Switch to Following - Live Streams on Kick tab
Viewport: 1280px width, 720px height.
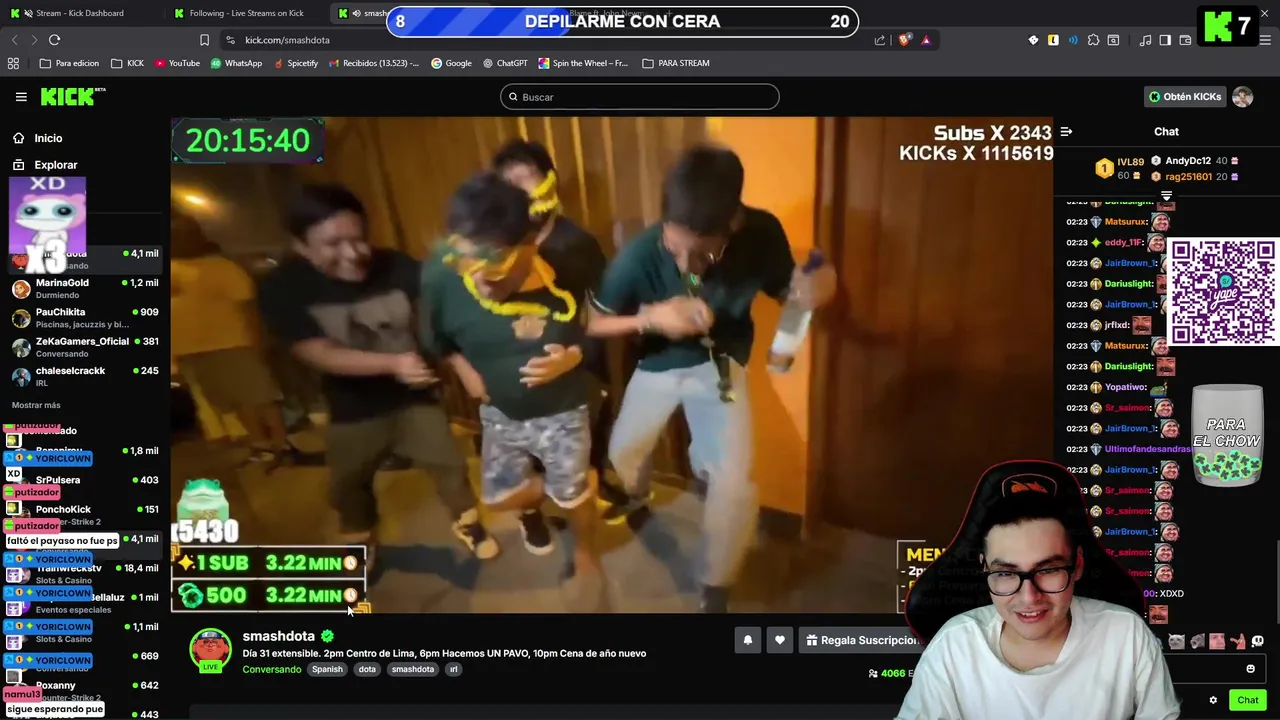[246, 13]
